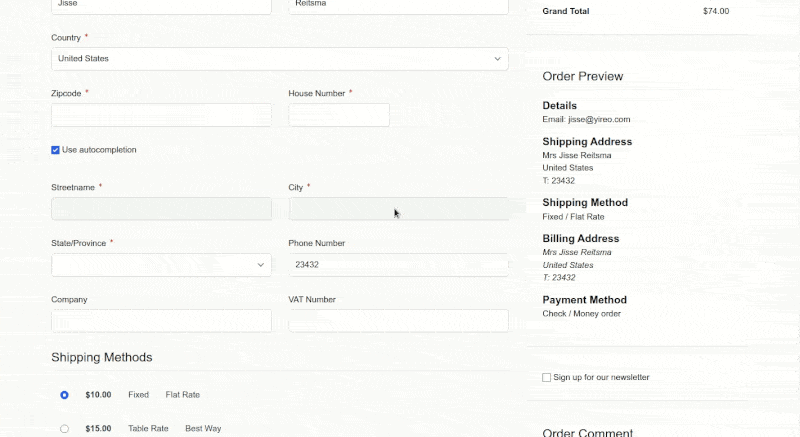Image resolution: width=800 pixels, height=437 pixels.
Task: Click the Grand Total amount $74.00
Action: point(715,12)
